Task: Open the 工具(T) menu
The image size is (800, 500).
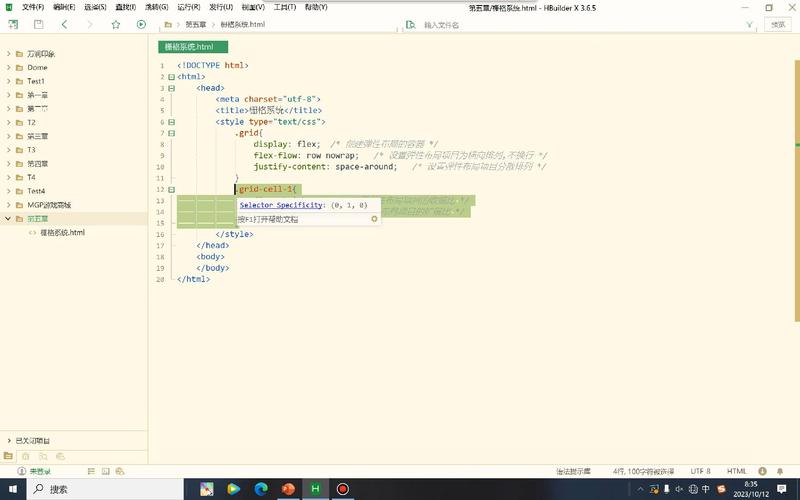Action: point(285,7)
